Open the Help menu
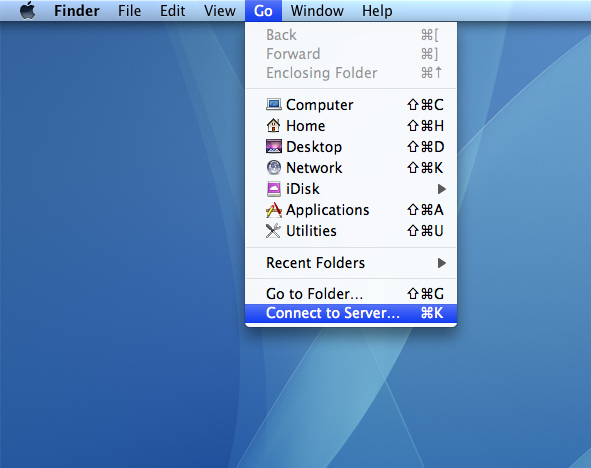 click(377, 11)
